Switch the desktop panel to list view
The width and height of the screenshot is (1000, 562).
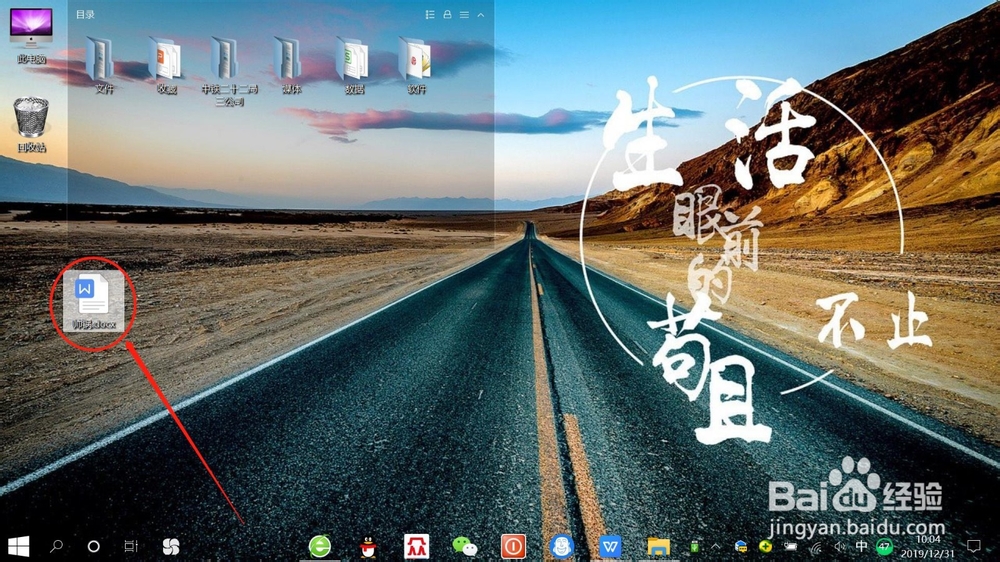(430, 15)
